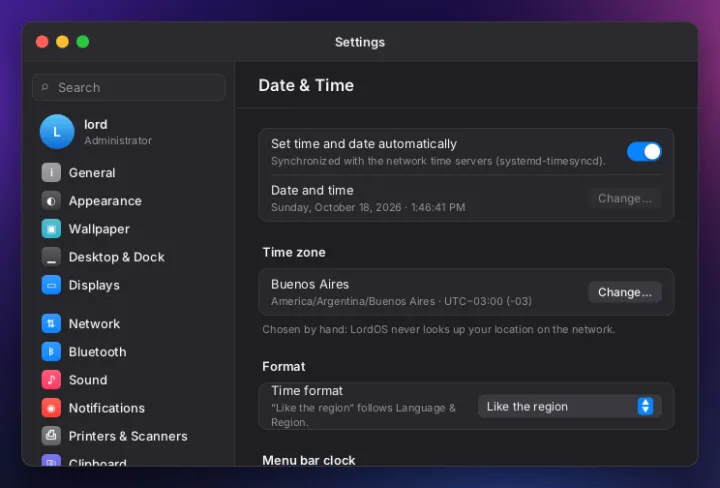Image resolution: width=720 pixels, height=488 pixels.
Task: Open General settings via its icon
Action: tap(51, 173)
